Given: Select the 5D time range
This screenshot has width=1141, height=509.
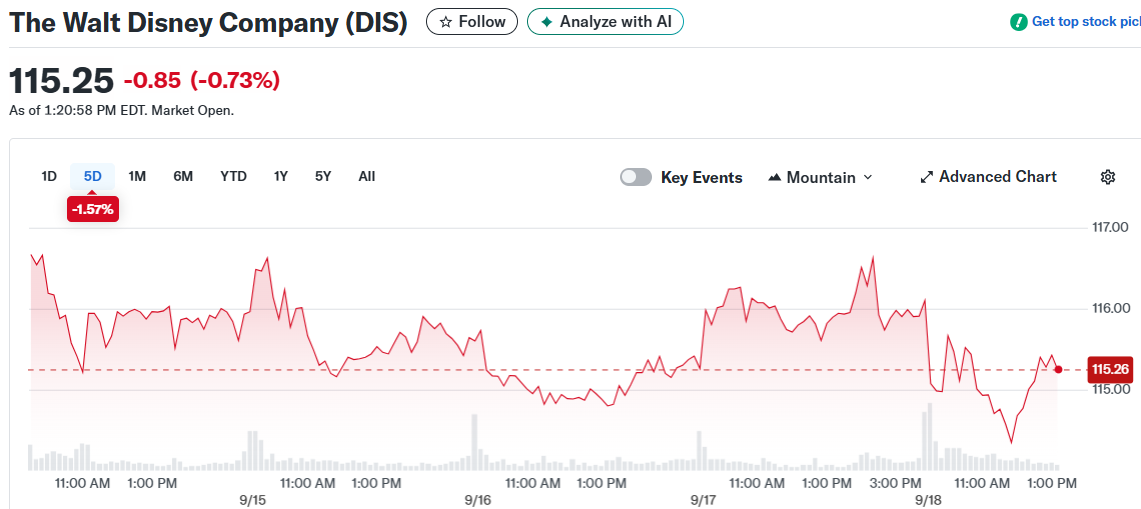Looking at the screenshot, I should [x=92, y=176].
